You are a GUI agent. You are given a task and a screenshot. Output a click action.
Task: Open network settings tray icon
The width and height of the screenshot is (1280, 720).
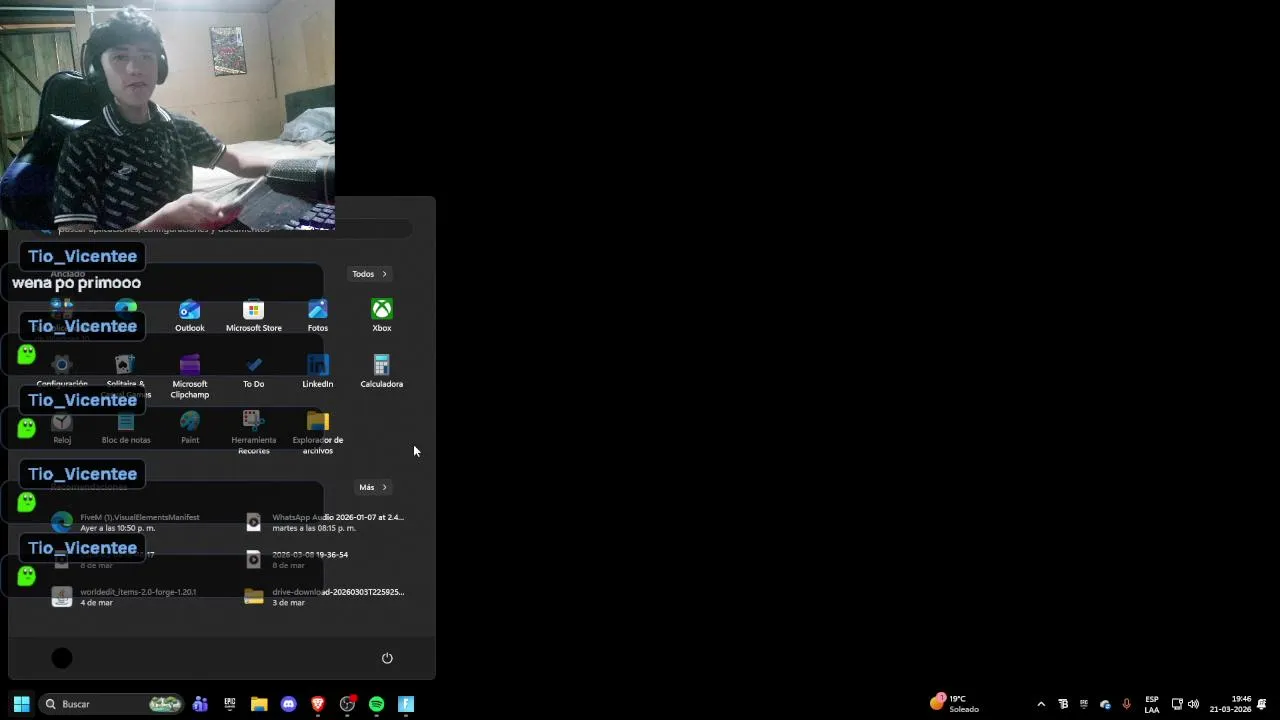click(x=1177, y=704)
